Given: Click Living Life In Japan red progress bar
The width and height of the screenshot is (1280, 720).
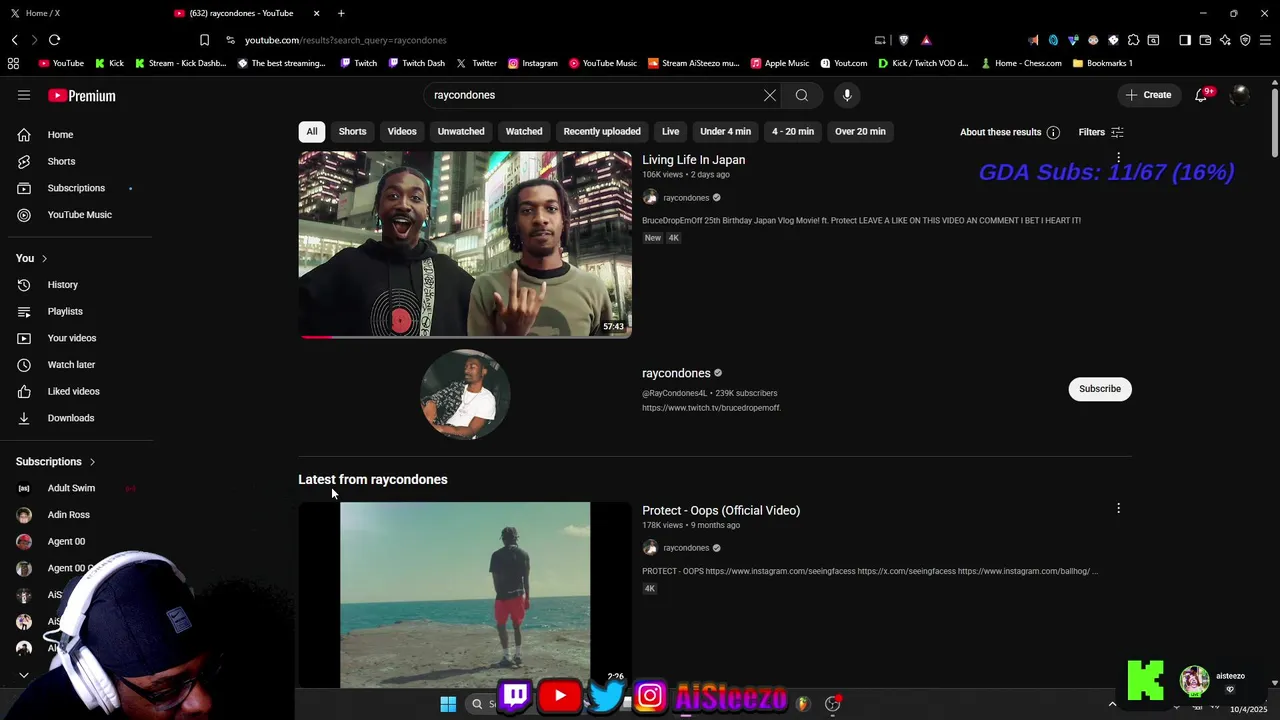Looking at the screenshot, I should [x=318, y=337].
